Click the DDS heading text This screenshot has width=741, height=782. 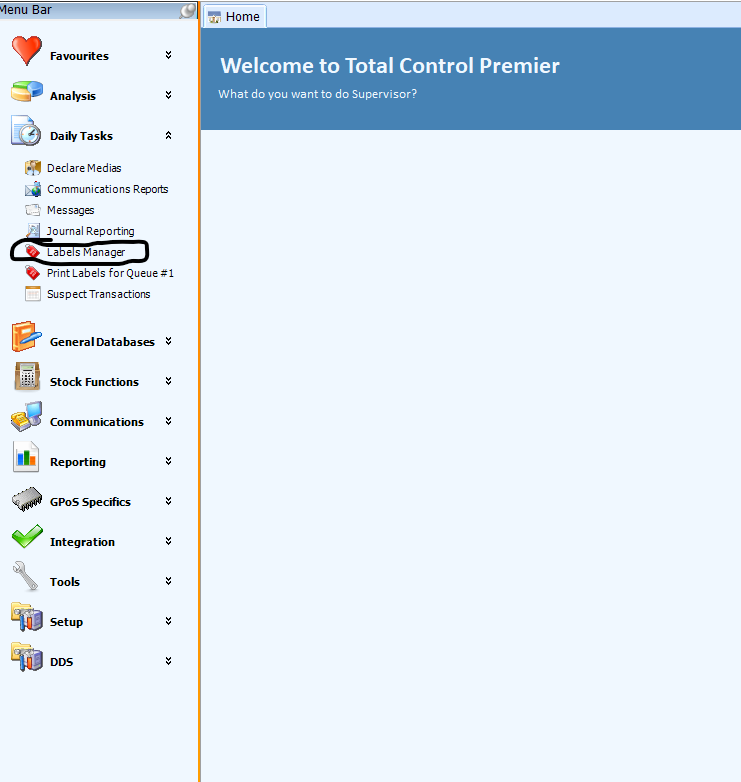click(x=61, y=662)
